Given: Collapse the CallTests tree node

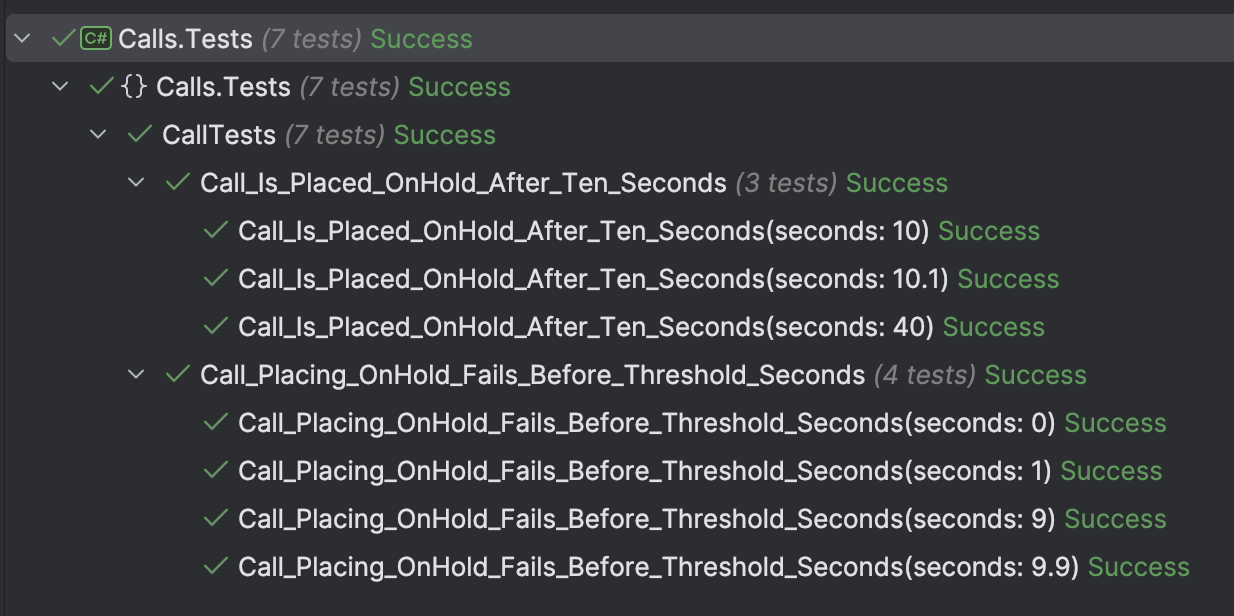Looking at the screenshot, I should click(x=97, y=135).
